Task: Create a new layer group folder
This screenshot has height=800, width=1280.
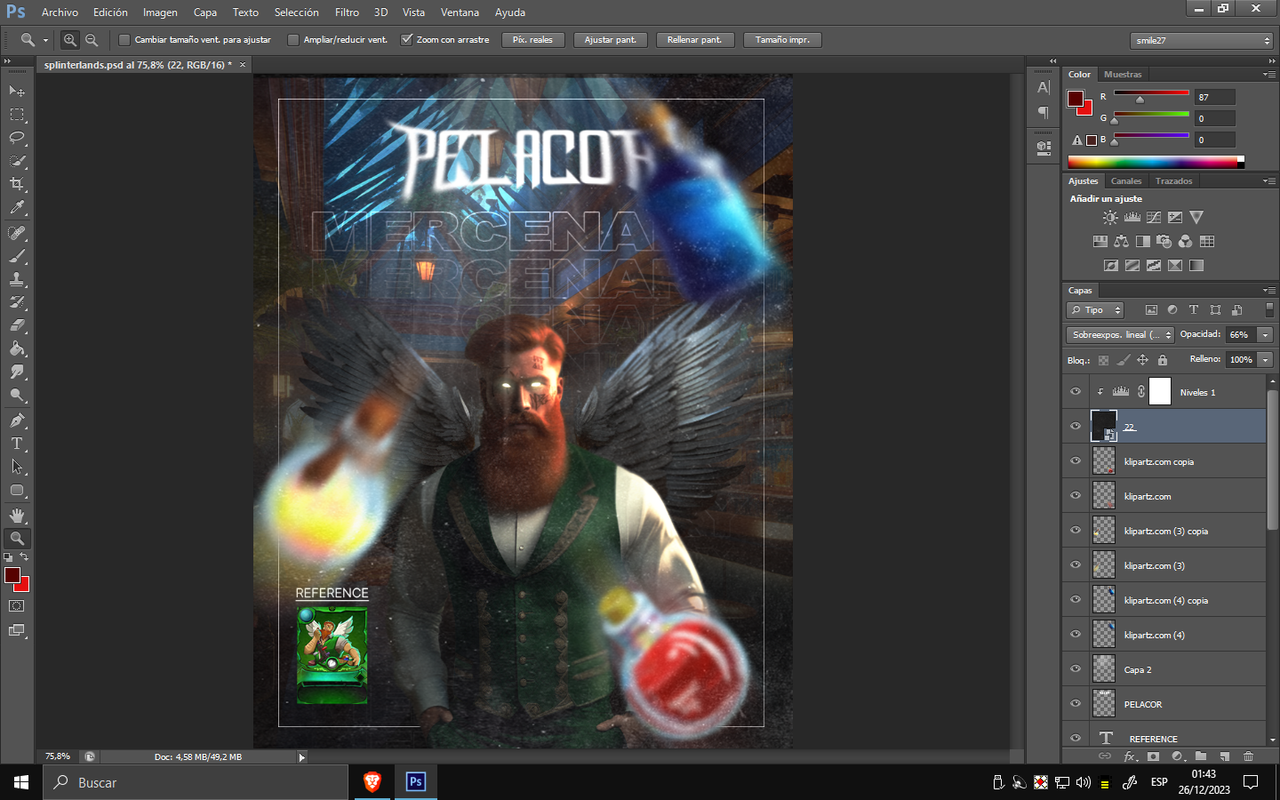Action: tap(1200, 757)
